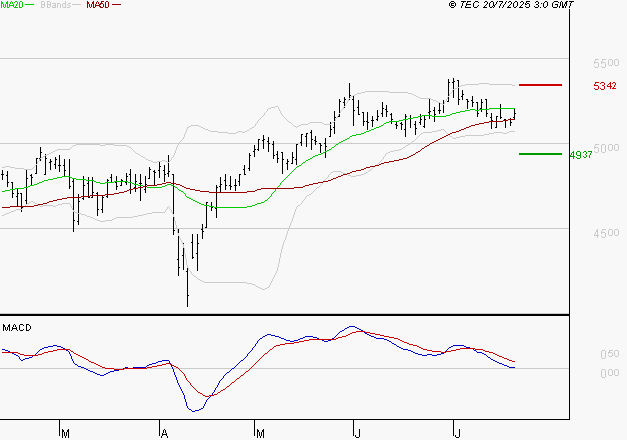Click the A month label on time axis
The width and height of the screenshot is (627, 440).
(x=164, y=434)
